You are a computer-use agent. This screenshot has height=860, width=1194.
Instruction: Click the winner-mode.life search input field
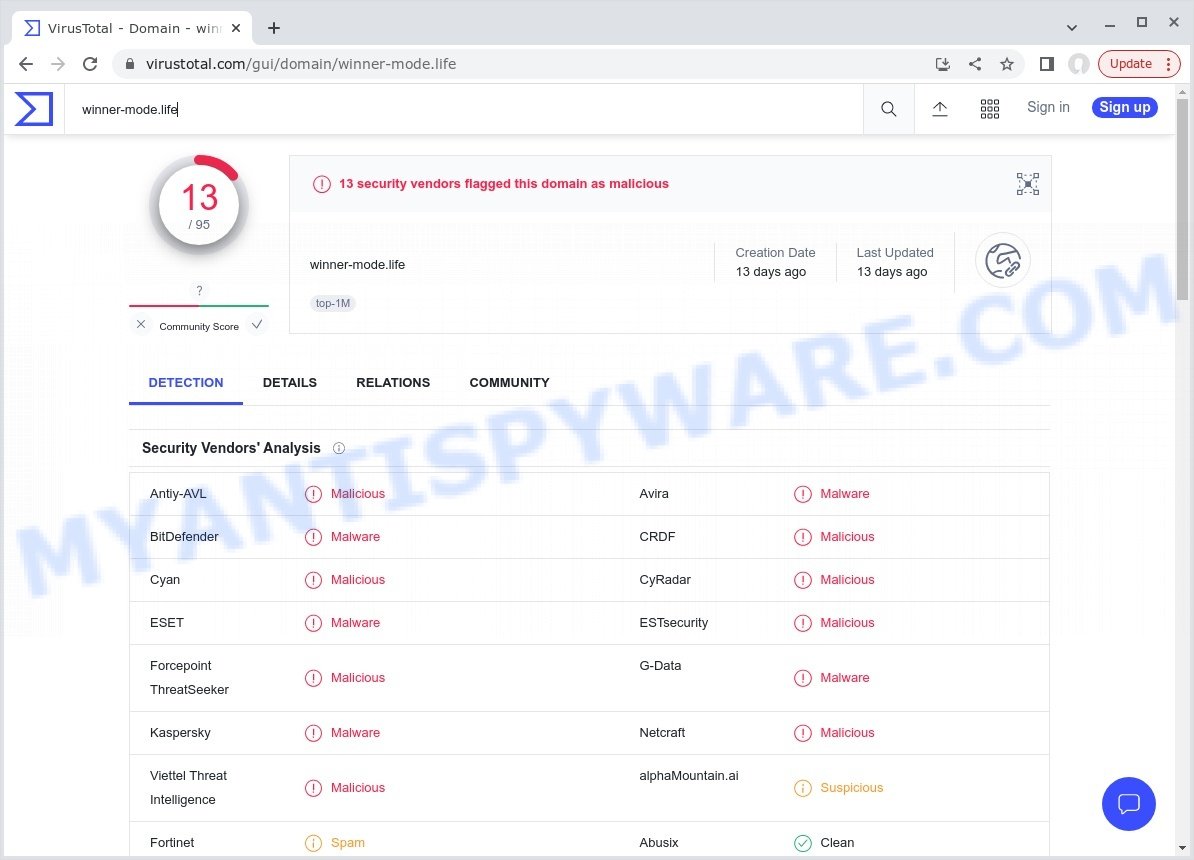(465, 109)
